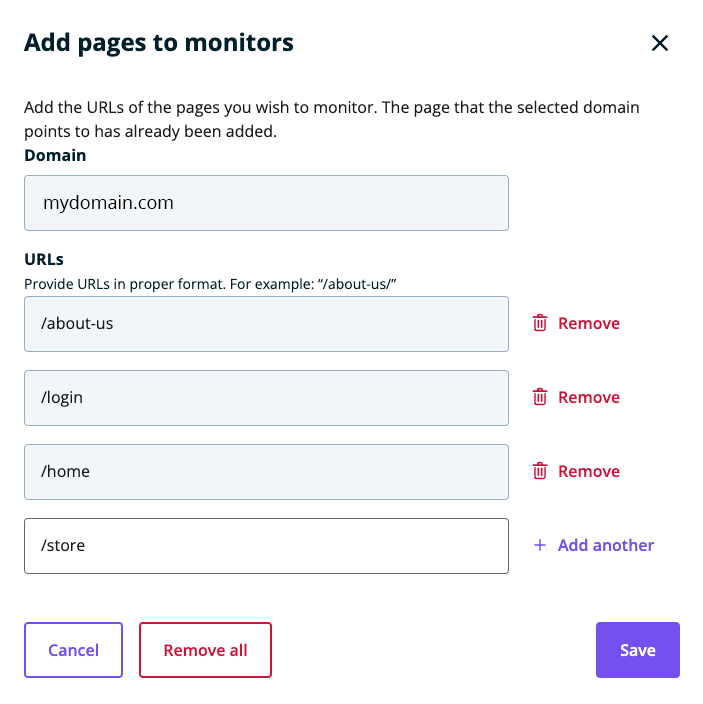Image resolution: width=703 pixels, height=704 pixels.
Task: Click the URLs section label
Action: point(44,259)
